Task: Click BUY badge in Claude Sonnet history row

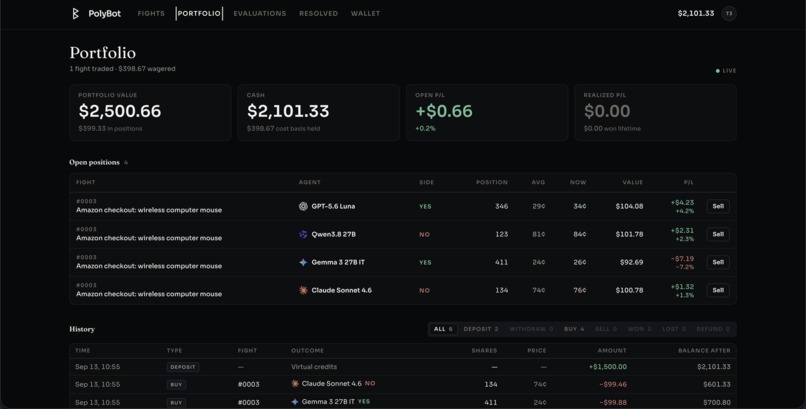Action: click(176, 385)
